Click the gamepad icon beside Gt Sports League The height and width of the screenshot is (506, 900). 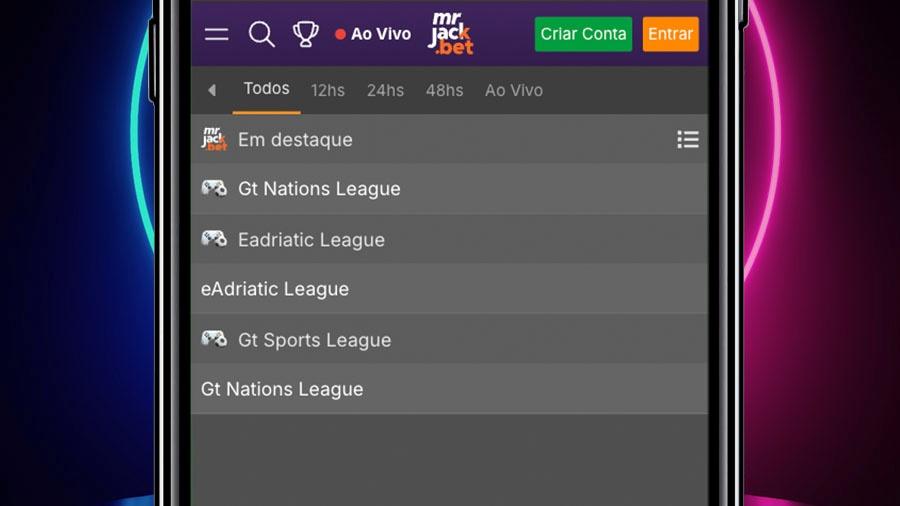point(214,339)
